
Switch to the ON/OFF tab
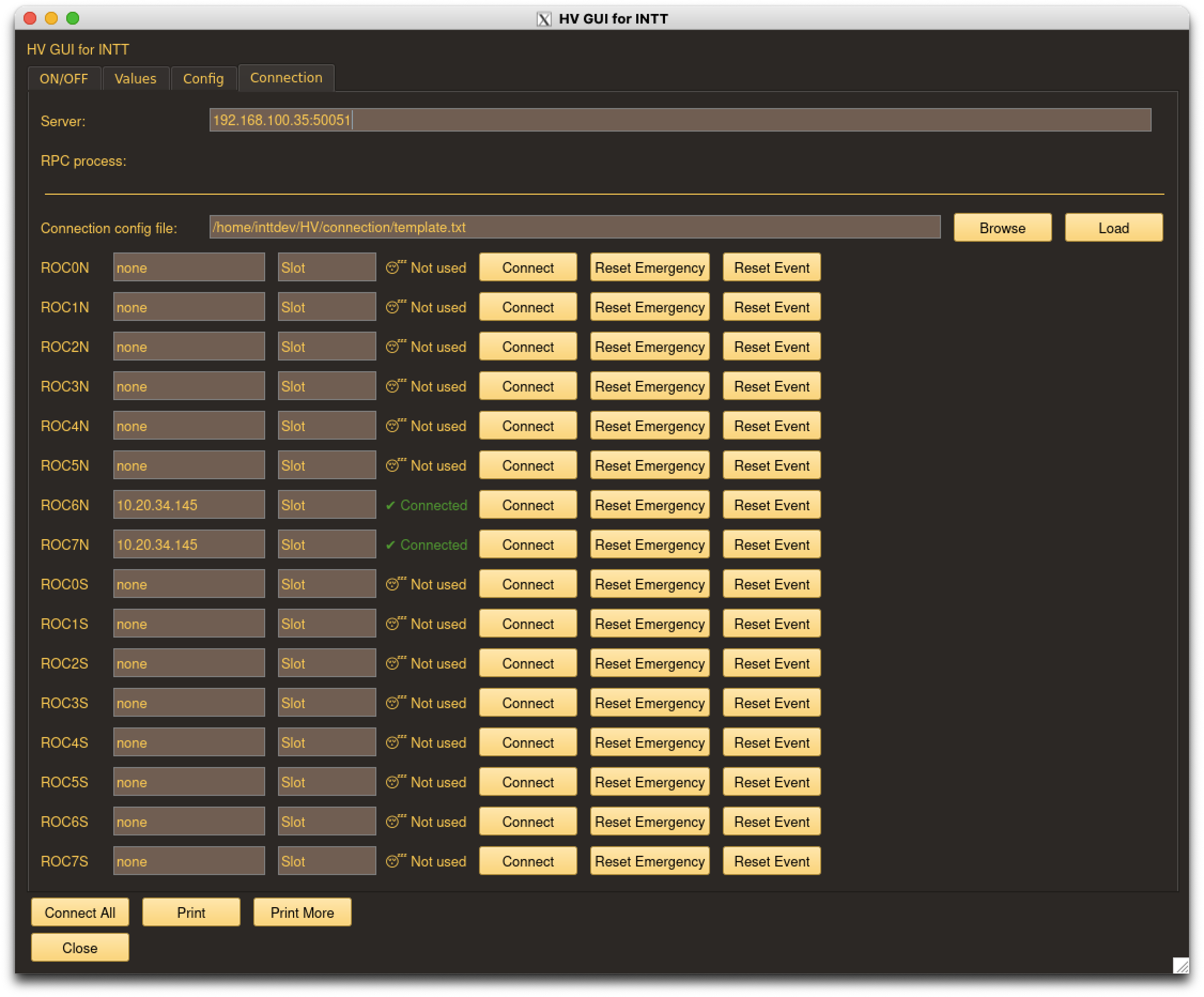pyautogui.click(x=64, y=79)
